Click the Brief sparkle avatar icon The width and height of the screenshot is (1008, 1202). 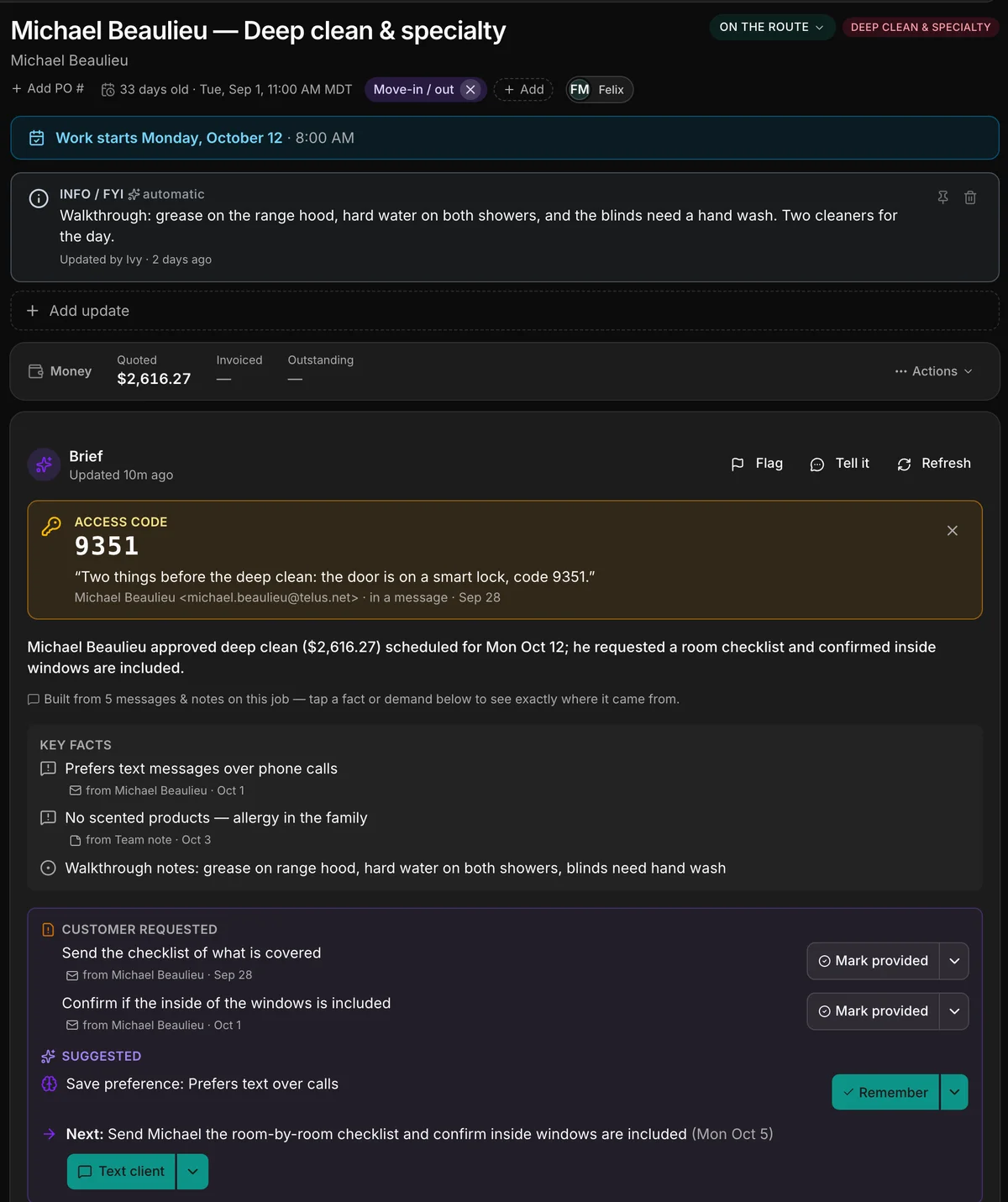(x=44, y=465)
